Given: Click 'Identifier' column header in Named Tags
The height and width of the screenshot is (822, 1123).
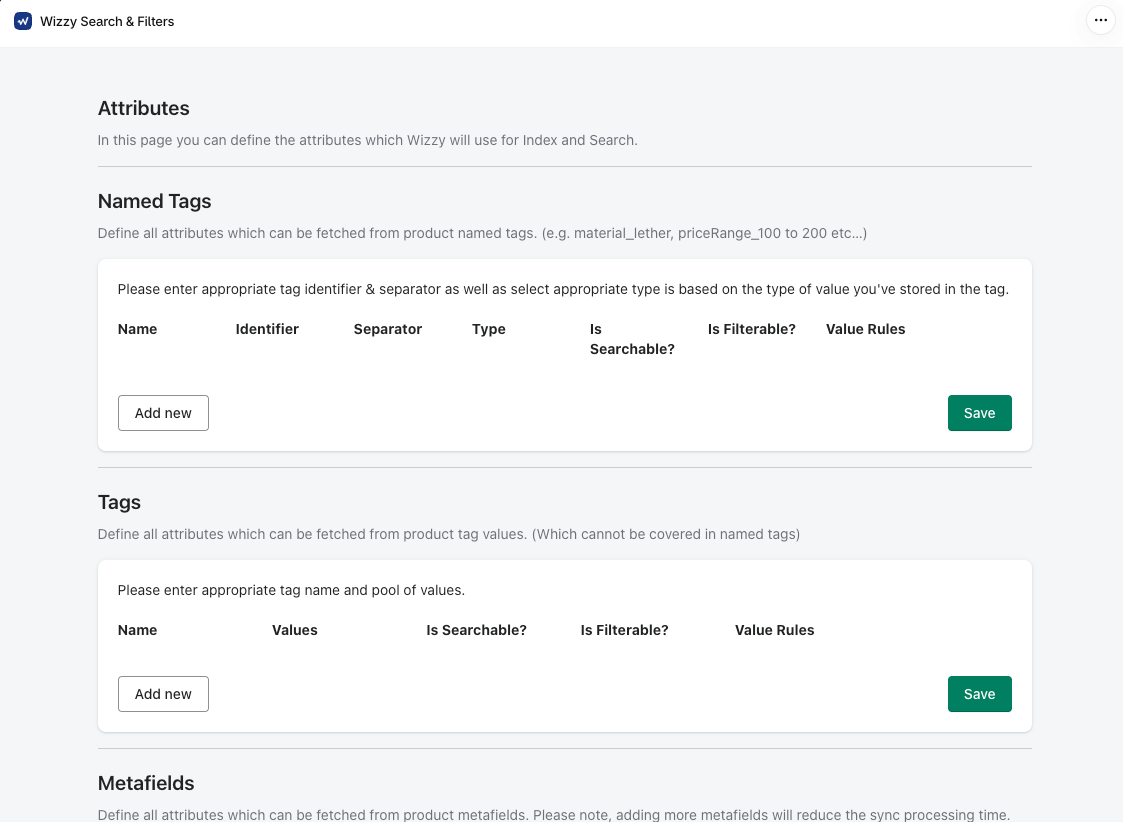Looking at the screenshot, I should coord(267,329).
